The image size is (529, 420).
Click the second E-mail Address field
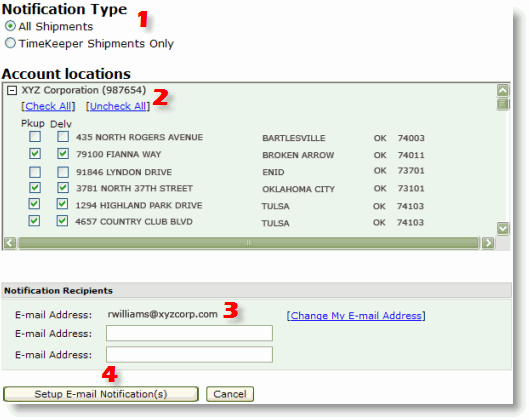(x=189, y=333)
